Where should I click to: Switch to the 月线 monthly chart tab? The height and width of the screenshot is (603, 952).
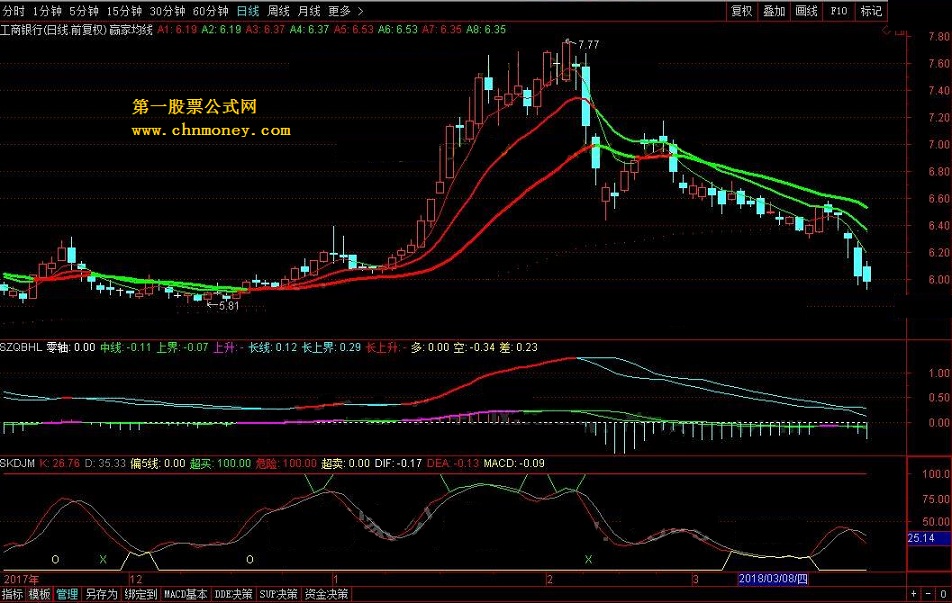pyautogui.click(x=310, y=11)
